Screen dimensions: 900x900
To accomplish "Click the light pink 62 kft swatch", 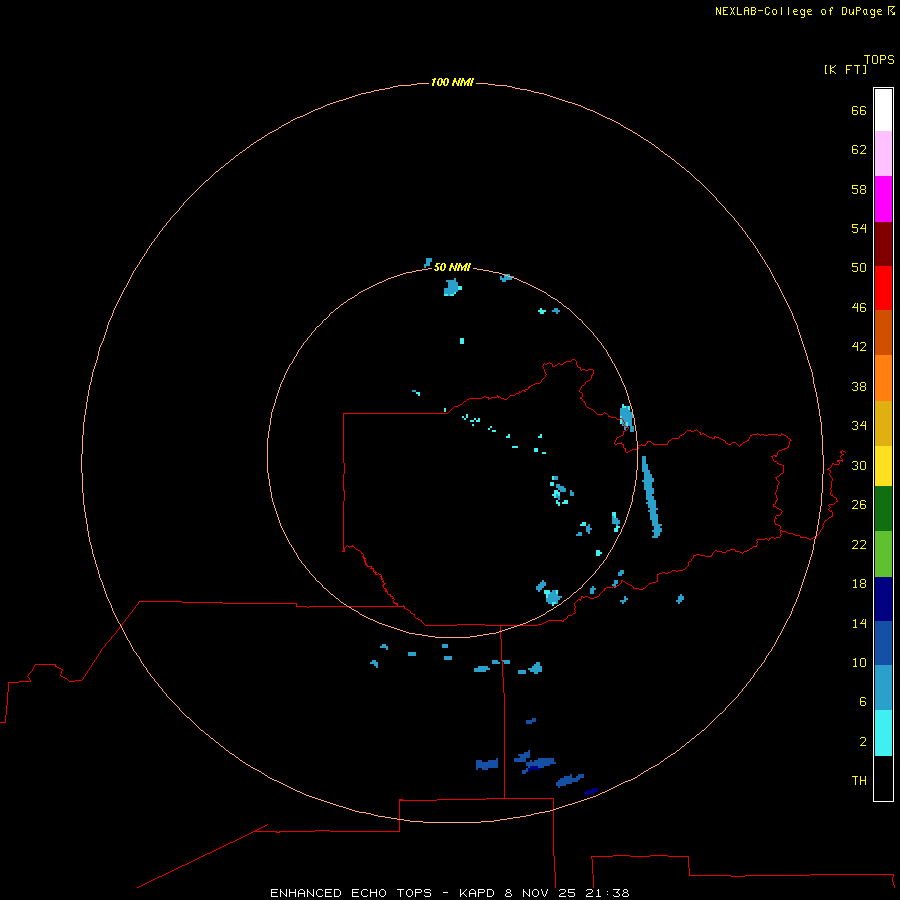I will 883,154.
